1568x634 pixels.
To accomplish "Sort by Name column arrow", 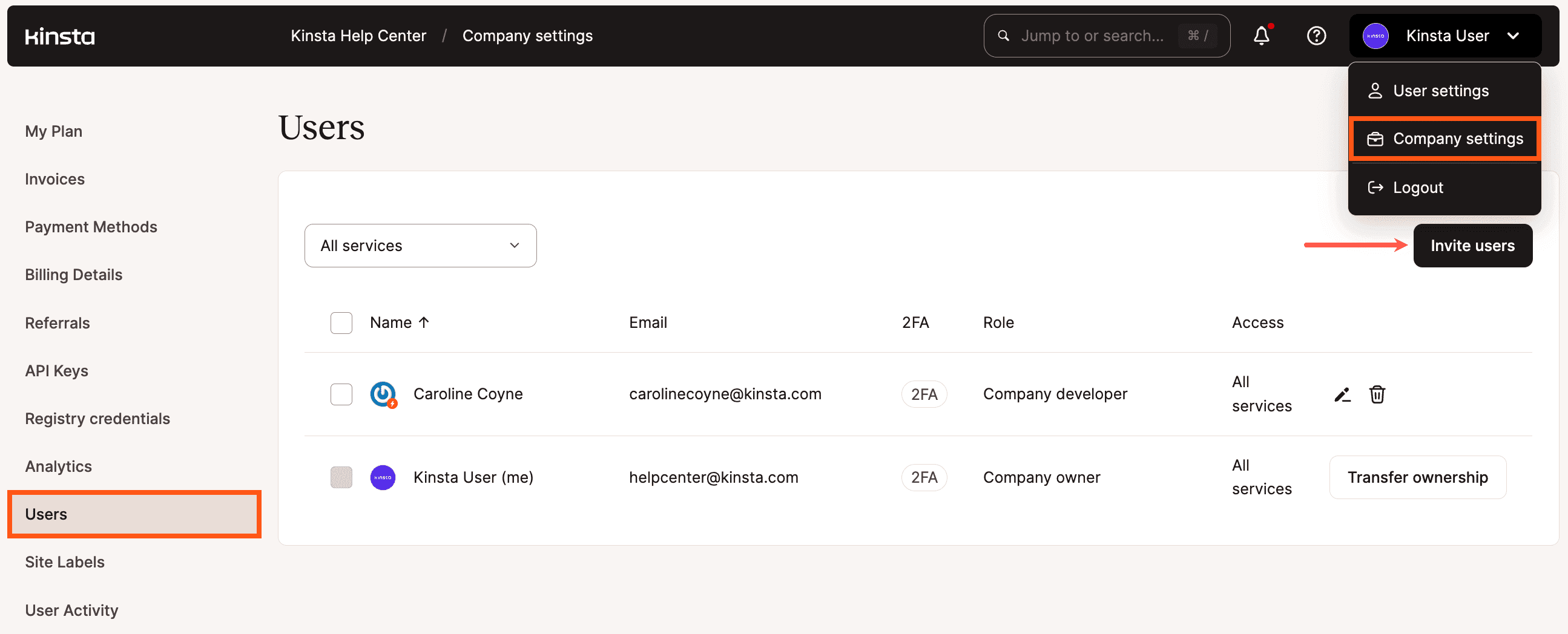I will coord(424,322).
